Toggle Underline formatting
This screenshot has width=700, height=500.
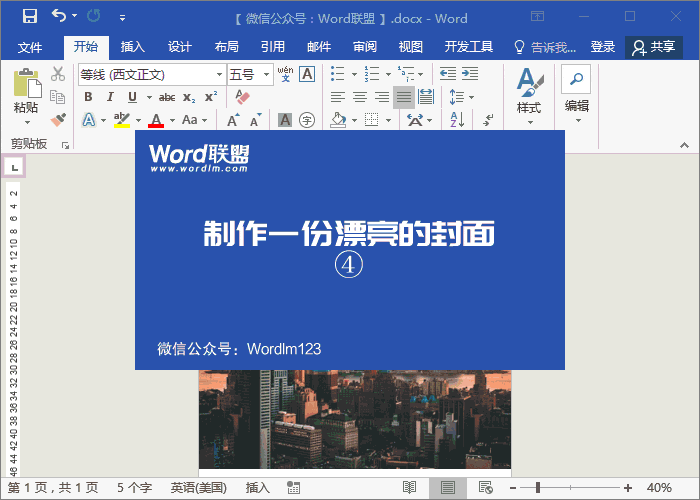click(132, 97)
